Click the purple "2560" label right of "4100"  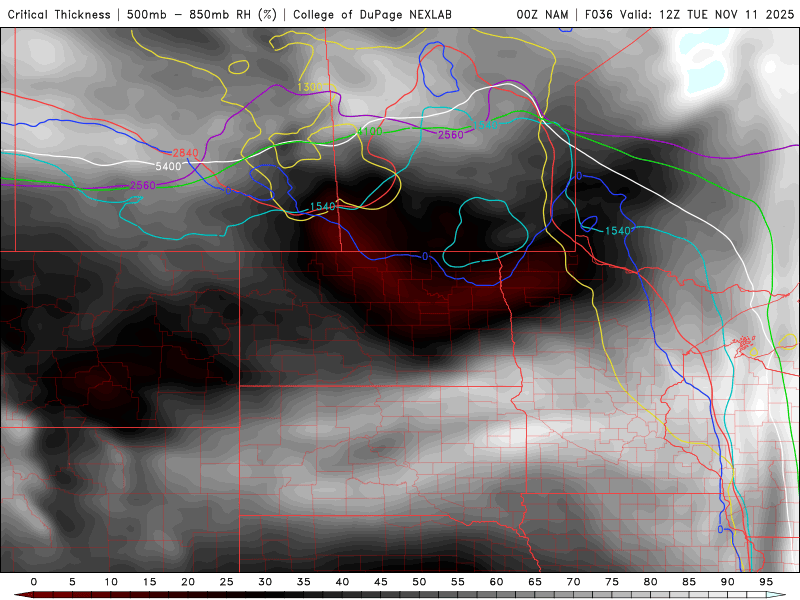451,135
